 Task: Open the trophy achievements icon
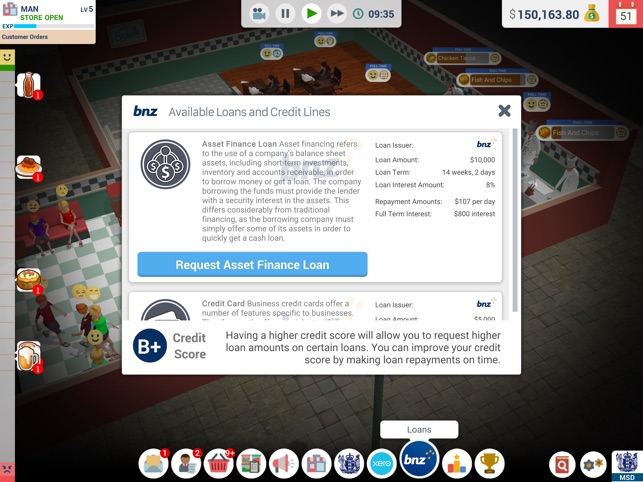click(489, 464)
